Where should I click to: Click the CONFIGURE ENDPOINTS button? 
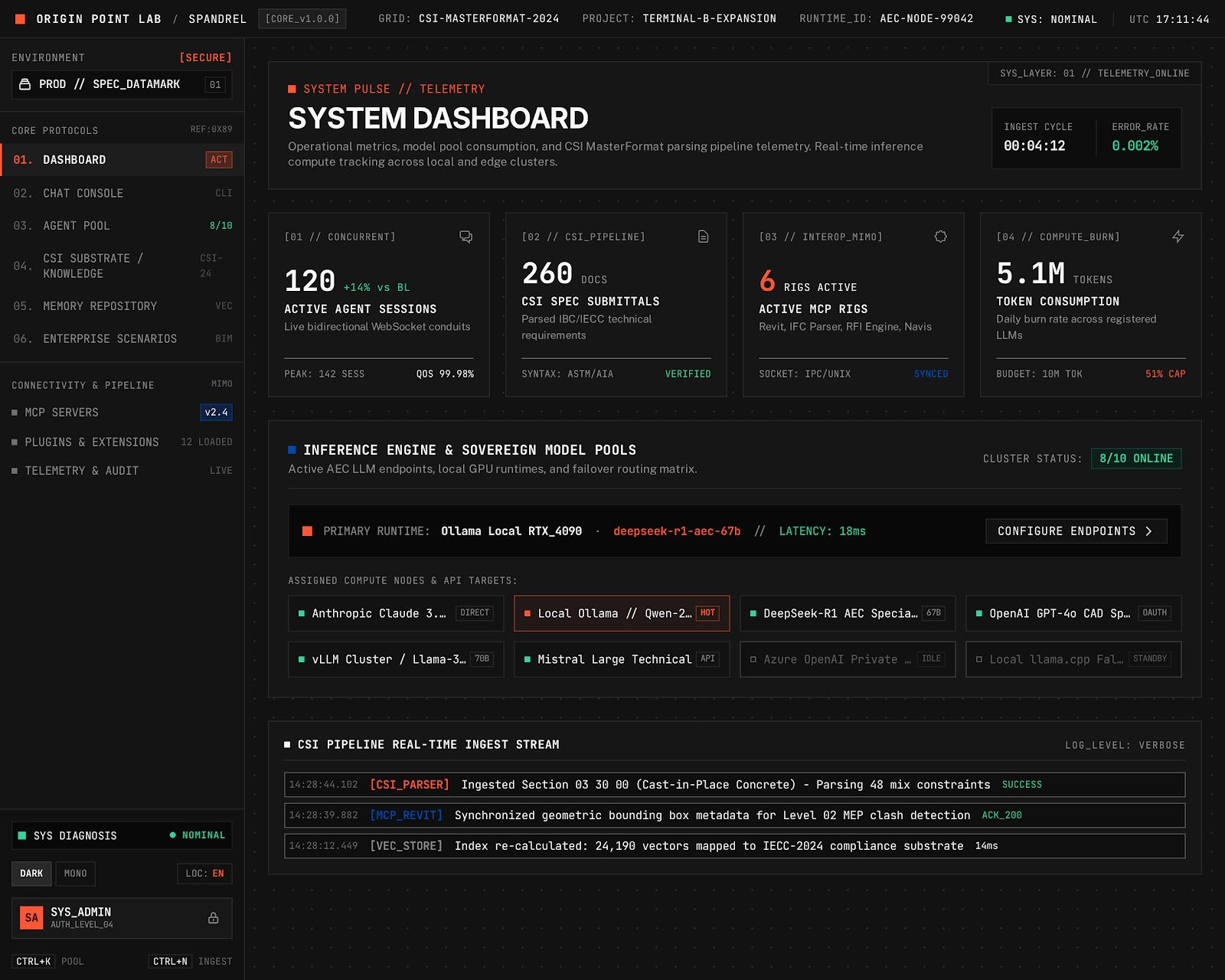pyautogui.click(x=1076, y=531)
